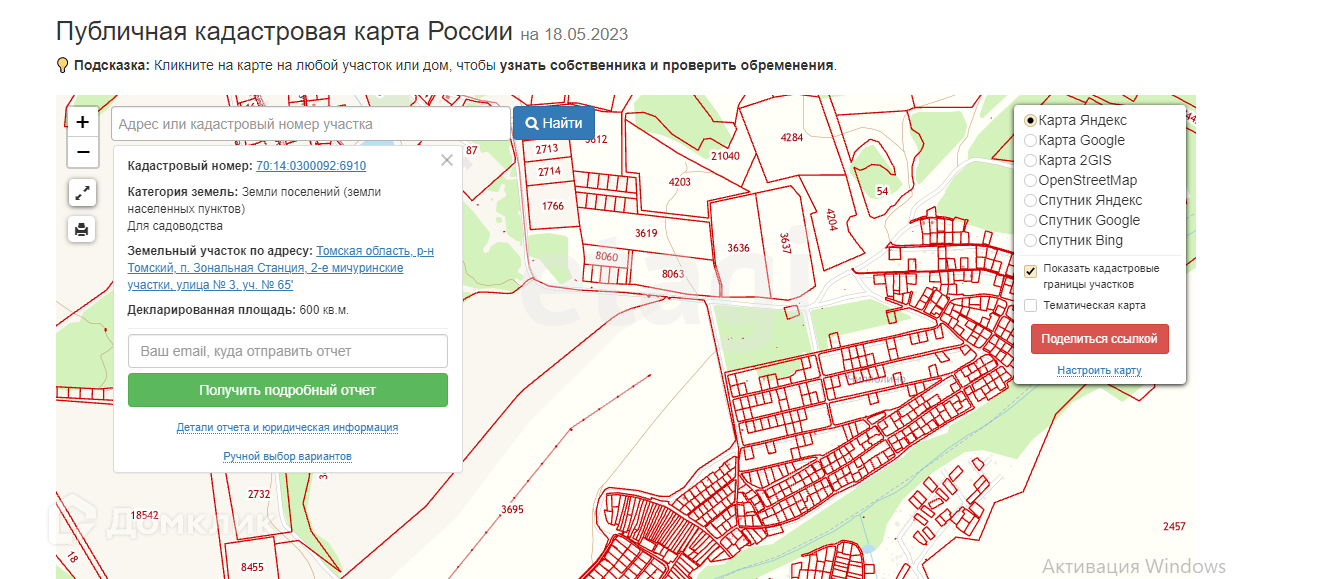Click parcel 2457 on the map
Viewport: 1335px width, 579px height.
1174,526
